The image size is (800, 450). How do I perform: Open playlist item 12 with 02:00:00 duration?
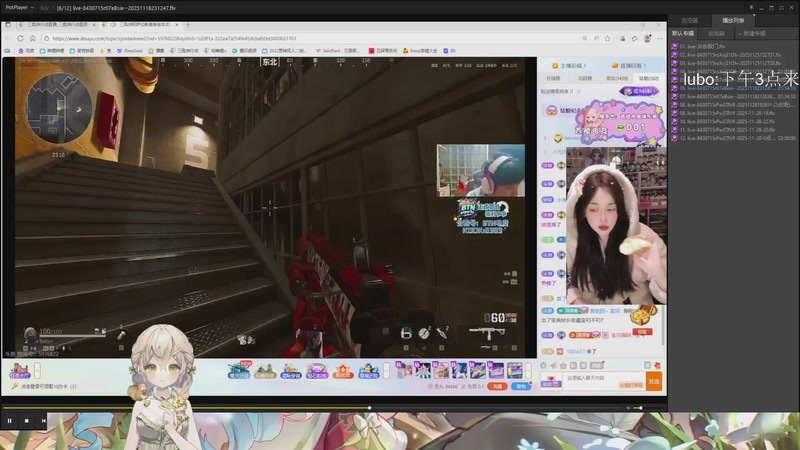[734, 138]
